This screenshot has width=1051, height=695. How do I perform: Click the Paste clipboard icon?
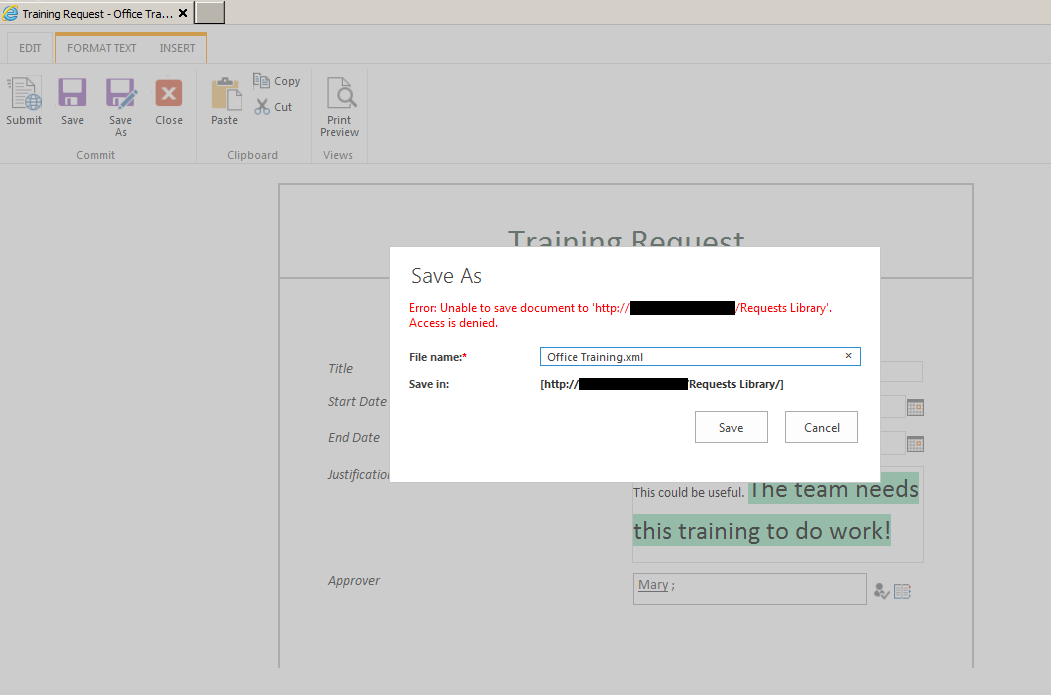pyautogui.click(x=225, y=97)
